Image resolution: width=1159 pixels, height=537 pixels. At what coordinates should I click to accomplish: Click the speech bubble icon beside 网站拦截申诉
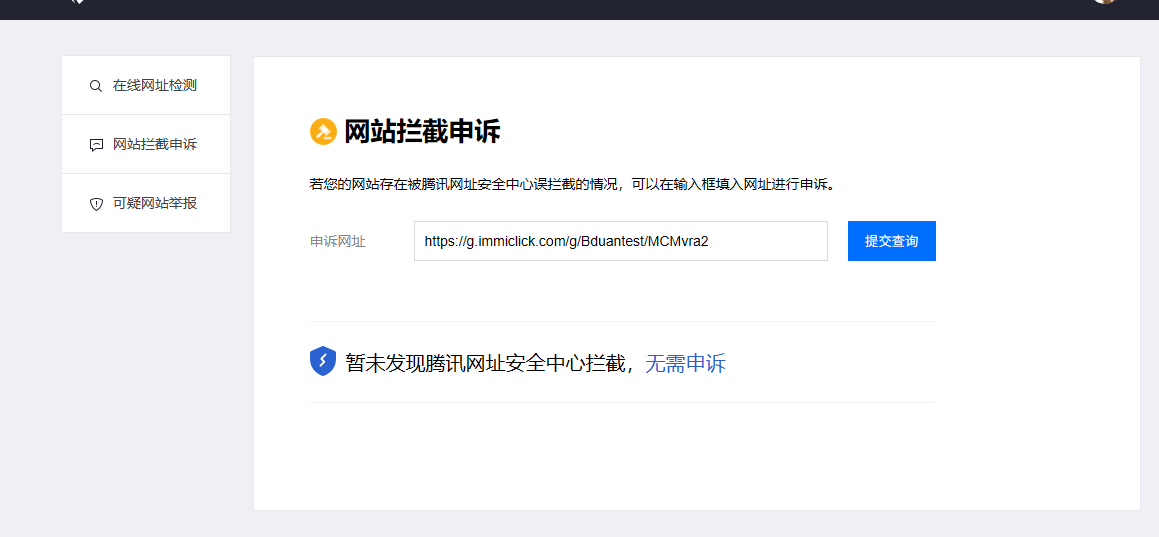coord(95,145)
